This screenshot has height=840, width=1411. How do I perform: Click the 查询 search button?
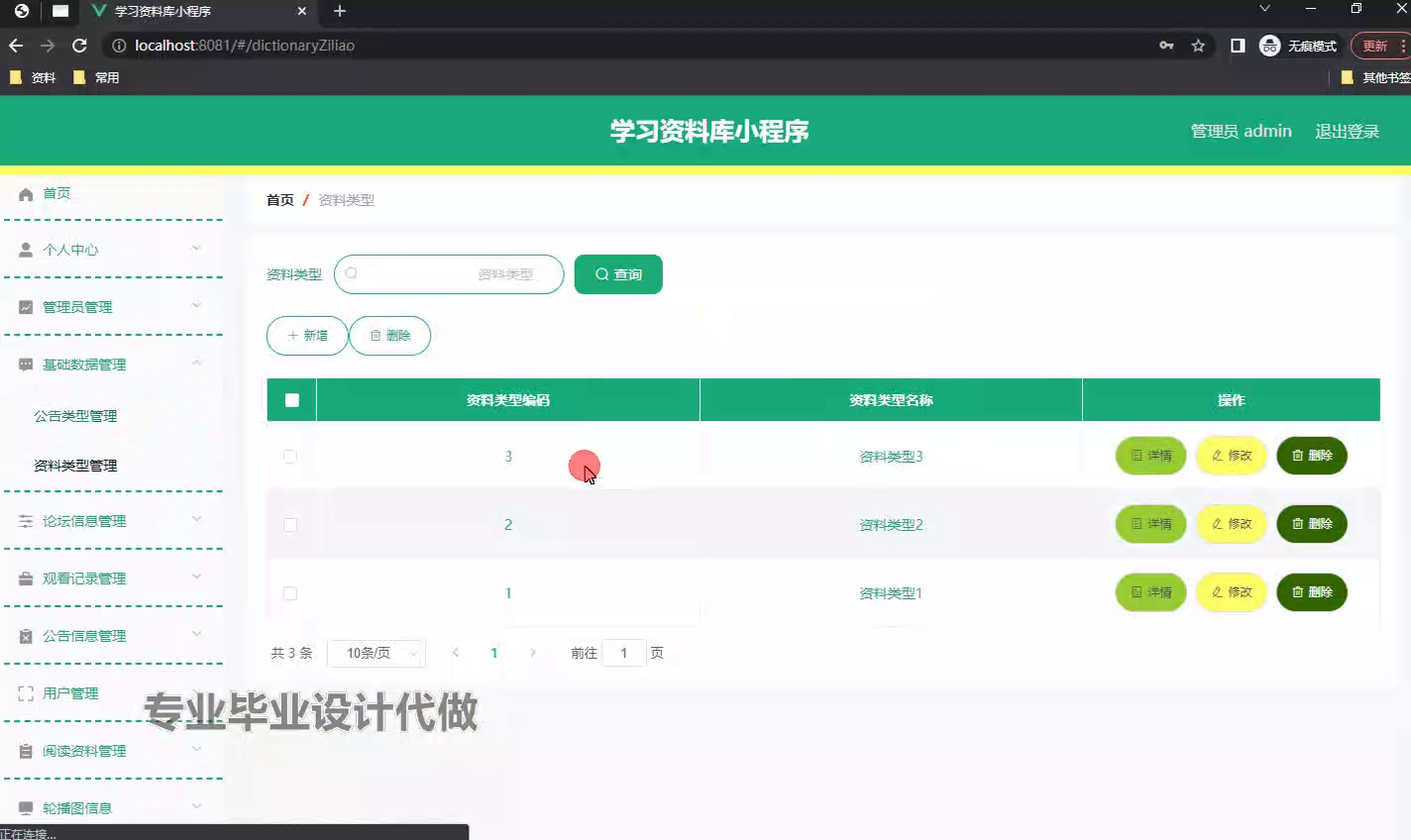coord(618,274)
